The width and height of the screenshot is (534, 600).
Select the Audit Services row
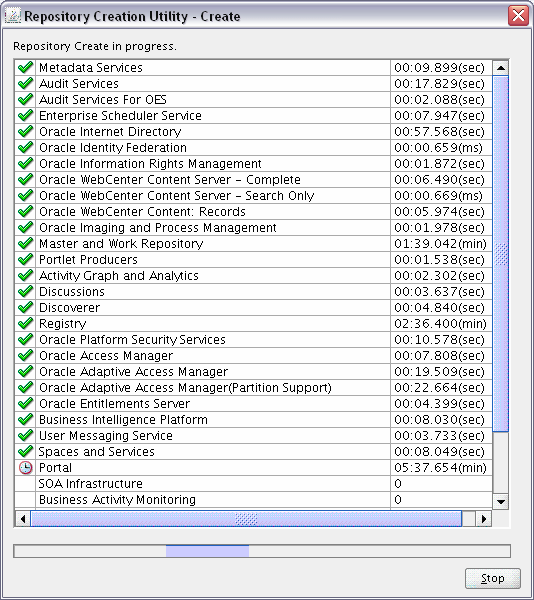(254, 84)
